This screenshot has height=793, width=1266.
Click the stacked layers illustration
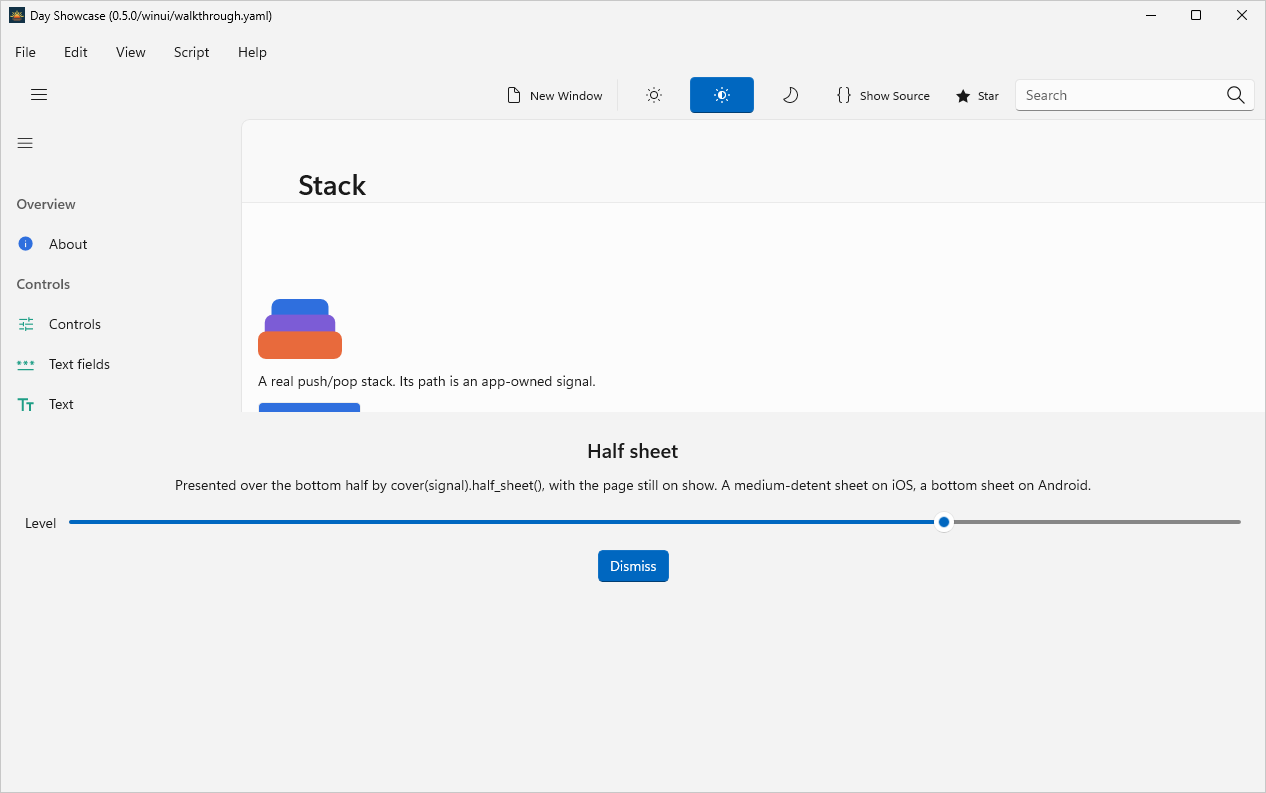coord(300,329)
